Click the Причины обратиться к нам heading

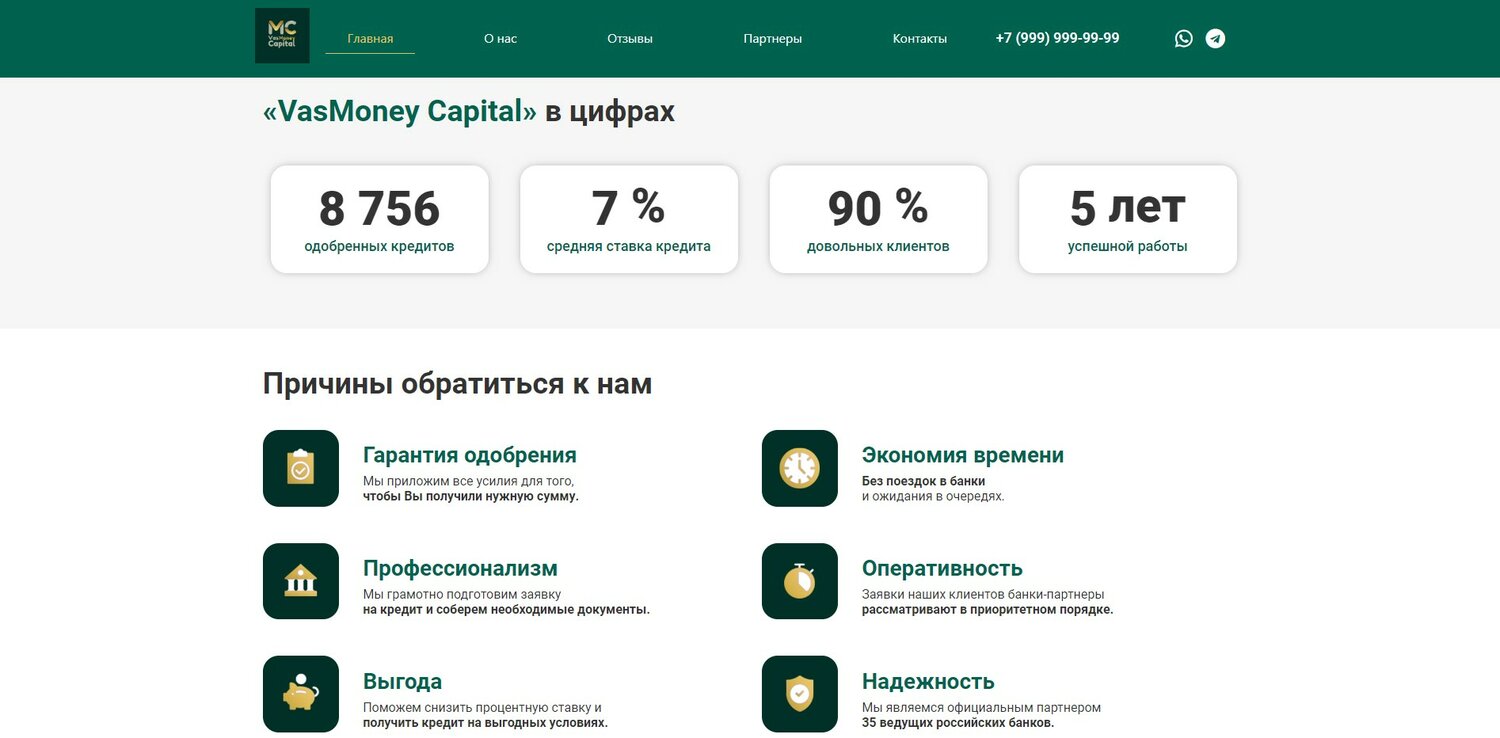457,384
